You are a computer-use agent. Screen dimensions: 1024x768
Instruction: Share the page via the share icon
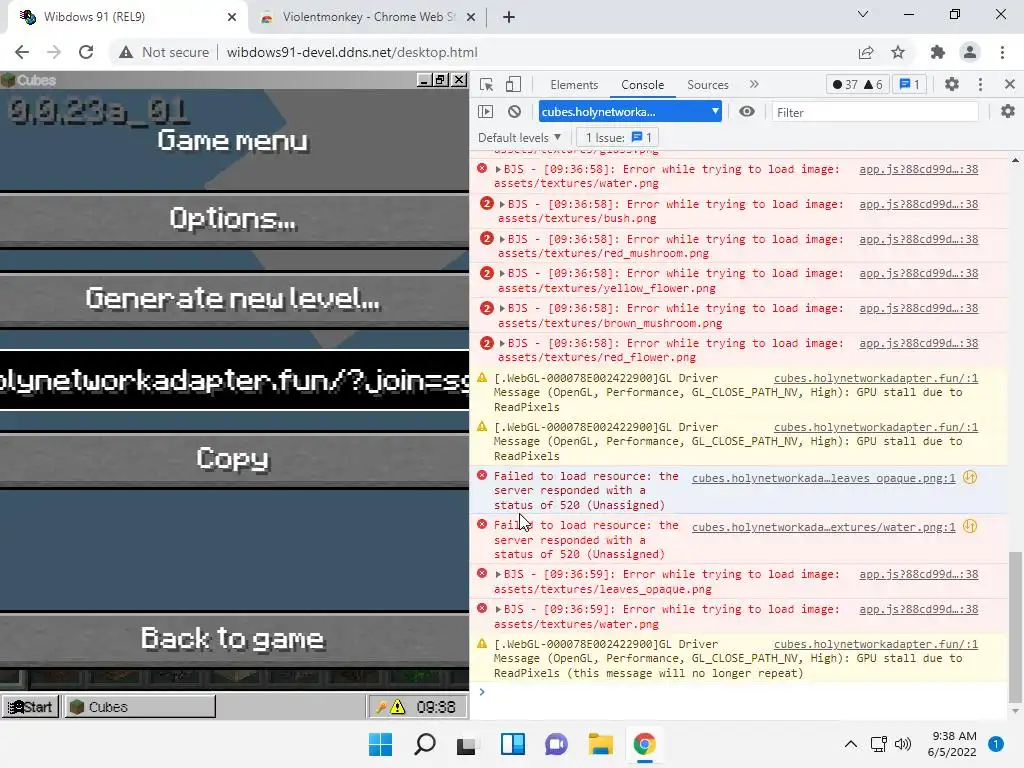866,52
